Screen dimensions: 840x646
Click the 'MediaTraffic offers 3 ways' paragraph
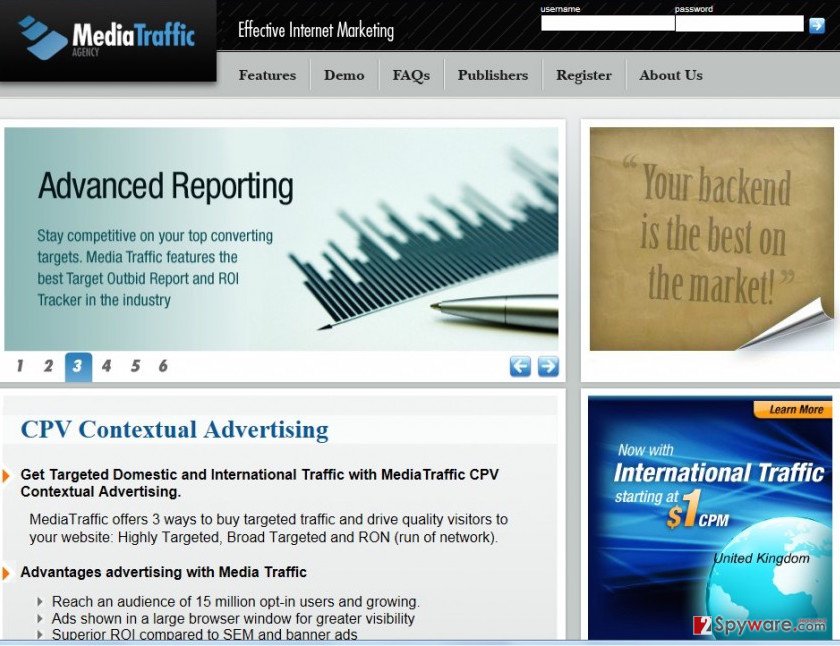268,528
